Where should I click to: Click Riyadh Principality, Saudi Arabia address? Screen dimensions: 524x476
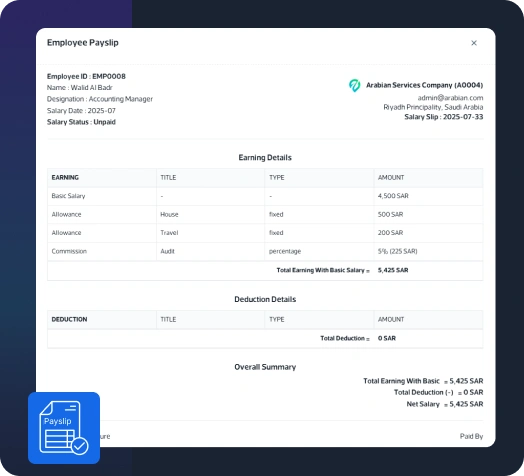(x=433, y=107)
